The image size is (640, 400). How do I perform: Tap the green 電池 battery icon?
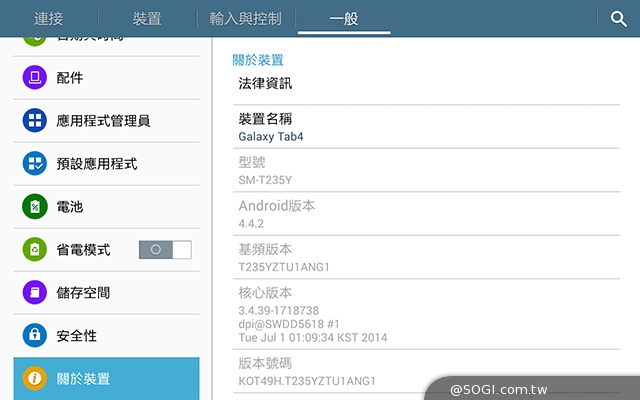coord(35,207)
